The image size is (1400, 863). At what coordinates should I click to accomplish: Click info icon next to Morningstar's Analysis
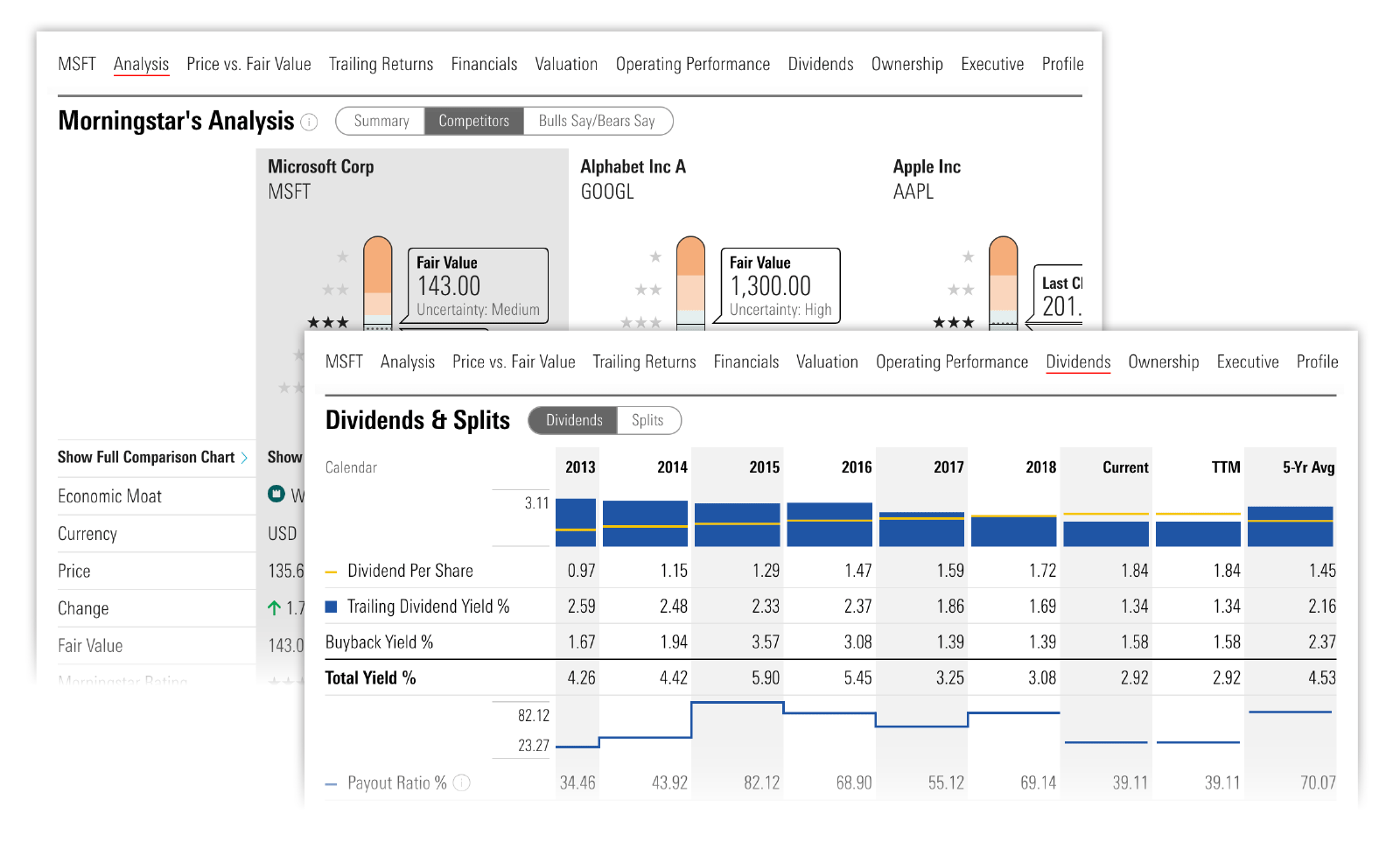pos(309,122)
